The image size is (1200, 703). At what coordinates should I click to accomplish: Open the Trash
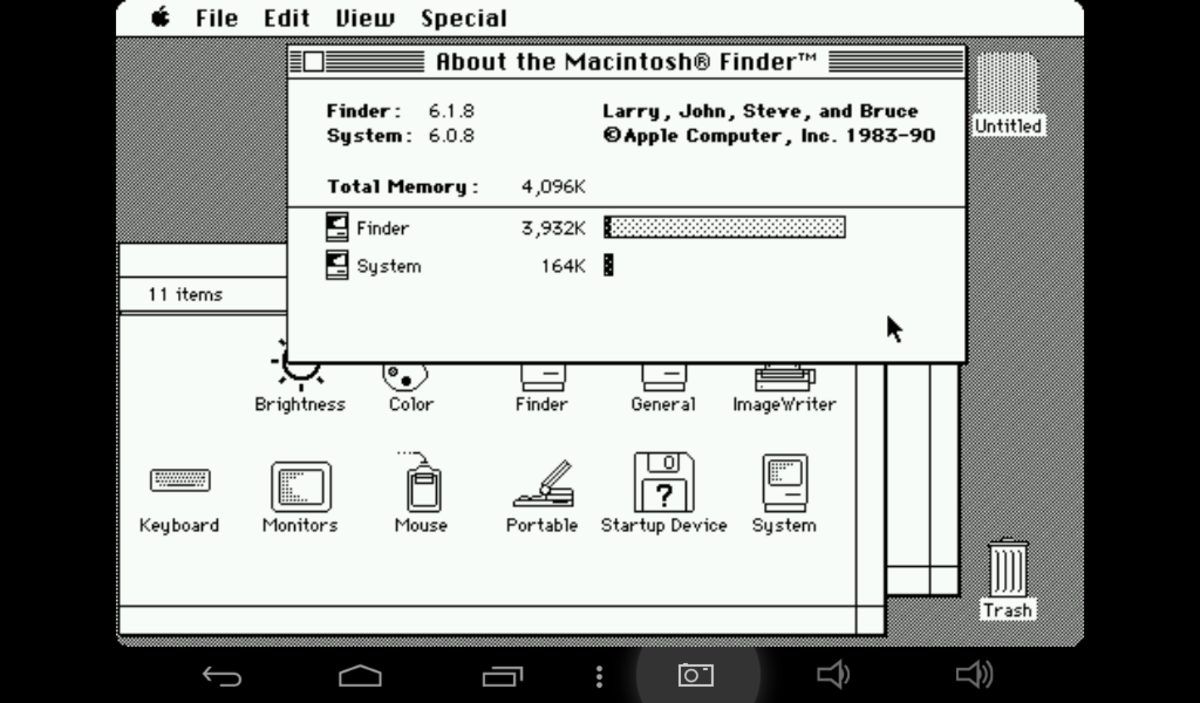coord(1006,570)
